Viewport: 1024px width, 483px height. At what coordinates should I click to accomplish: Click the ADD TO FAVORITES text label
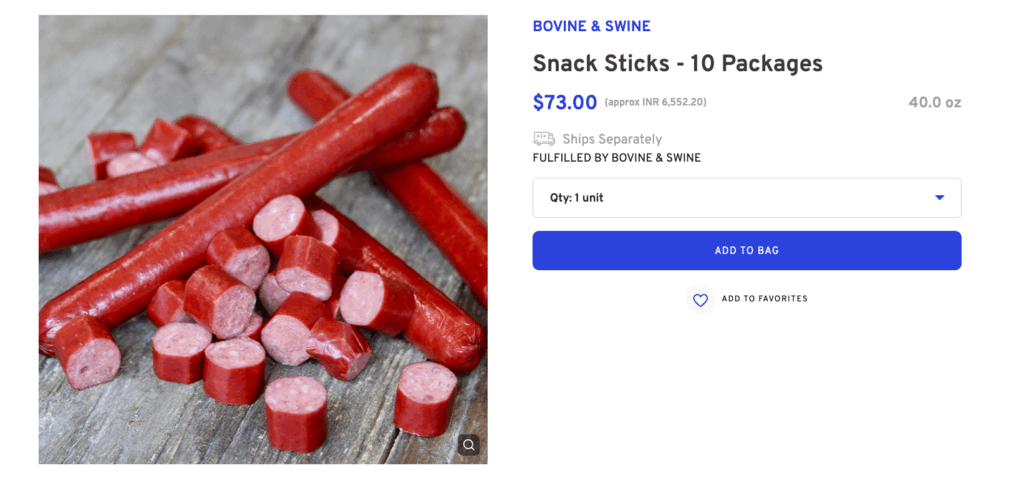click(x=764, y=299)
